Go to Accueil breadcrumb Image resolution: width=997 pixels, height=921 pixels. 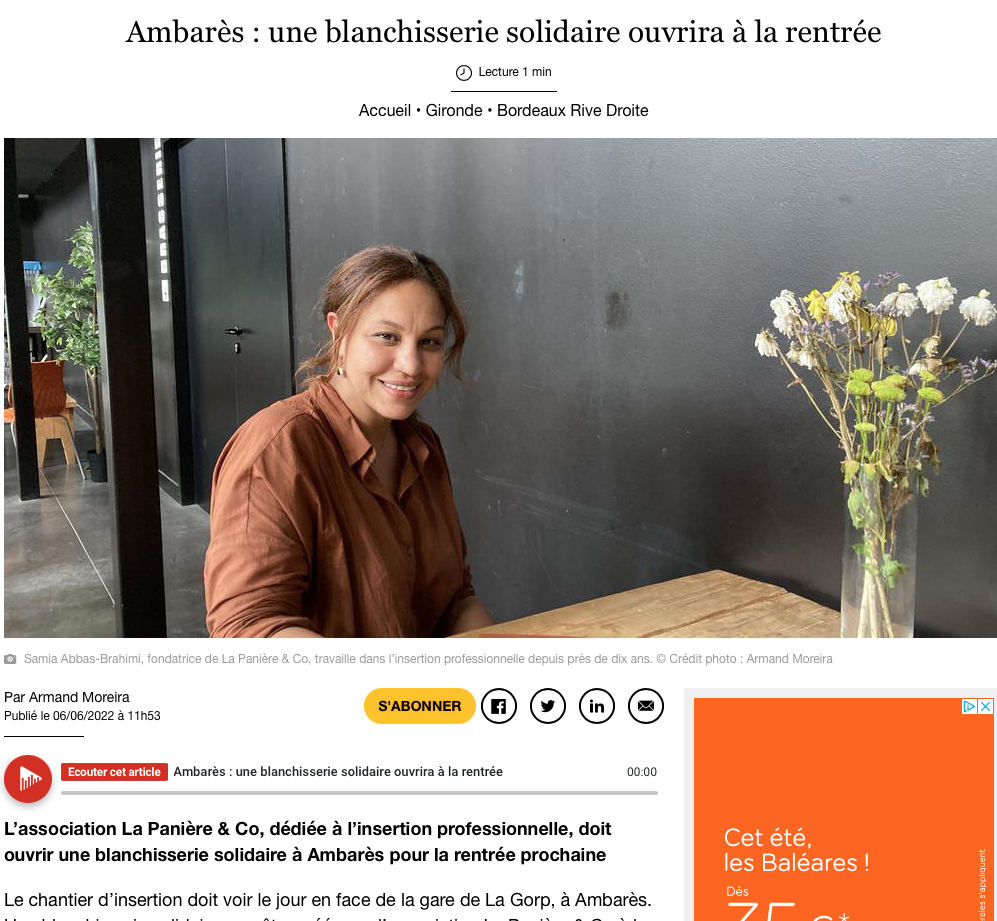point(385,111)
